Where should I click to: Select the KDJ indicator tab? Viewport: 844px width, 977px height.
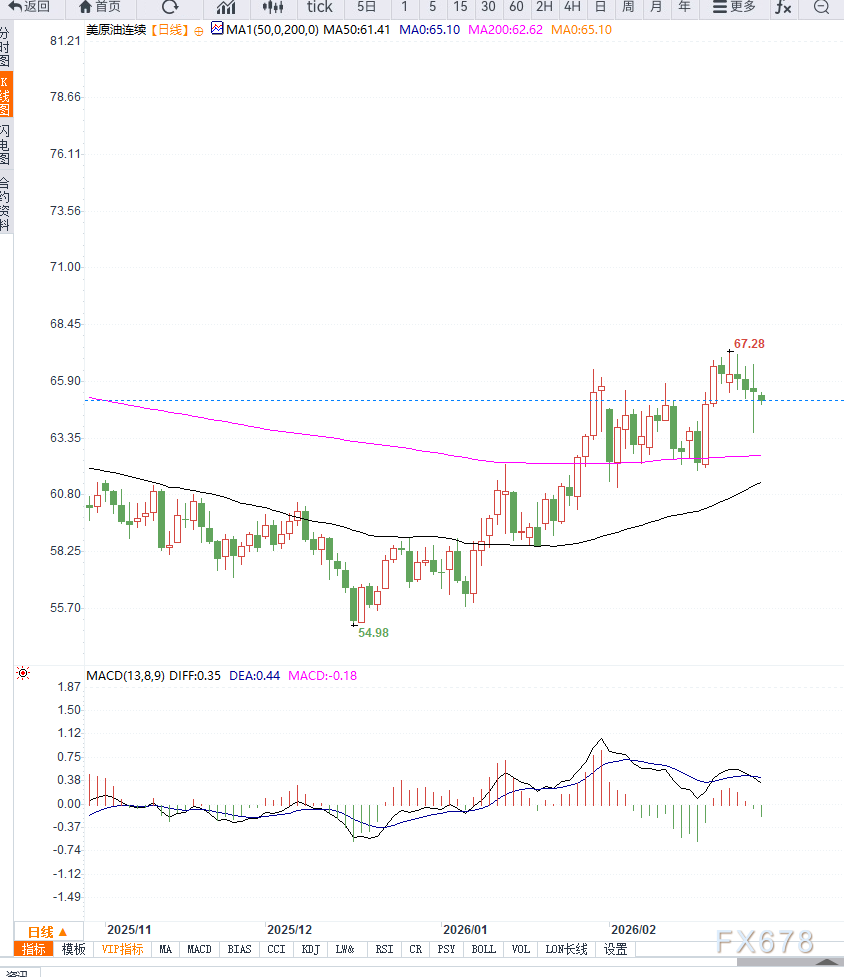[x=310, y=949]
